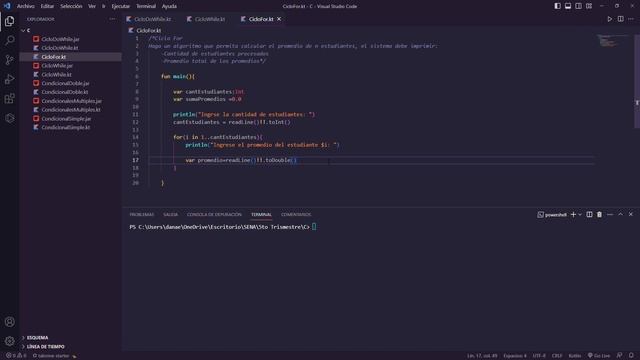Switch to the PROBLEMAS panel tab
The width and height of the screenshot is (640, 360).
tap(142, 214)
